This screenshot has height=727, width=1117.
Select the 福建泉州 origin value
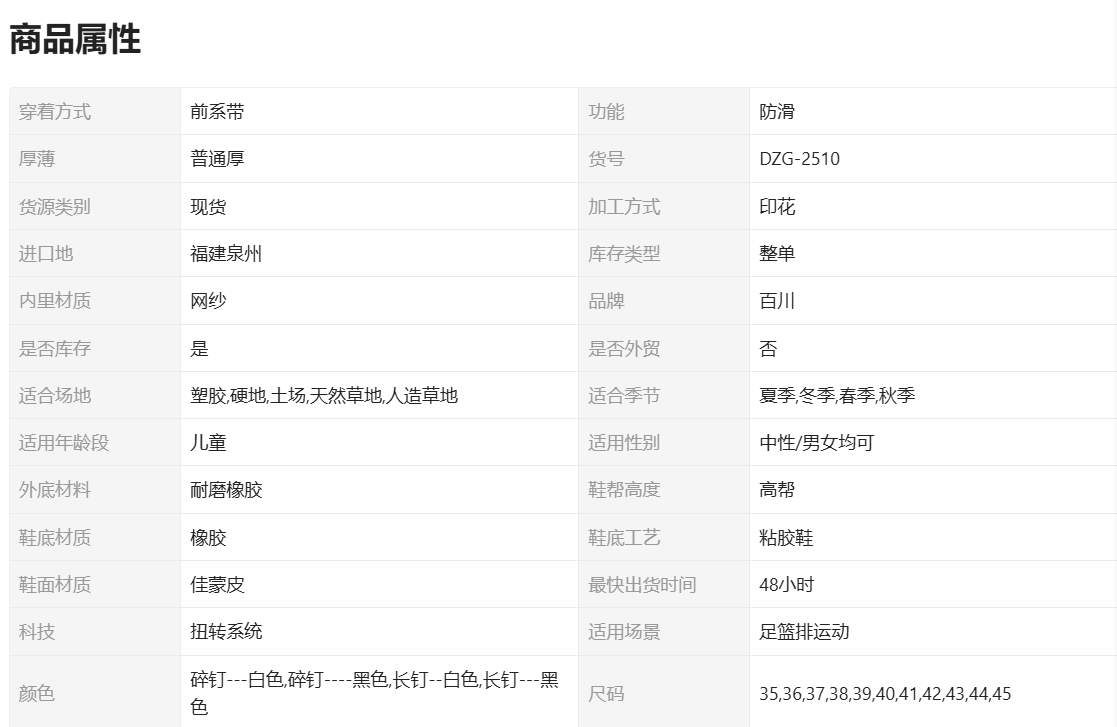point(226,254)
